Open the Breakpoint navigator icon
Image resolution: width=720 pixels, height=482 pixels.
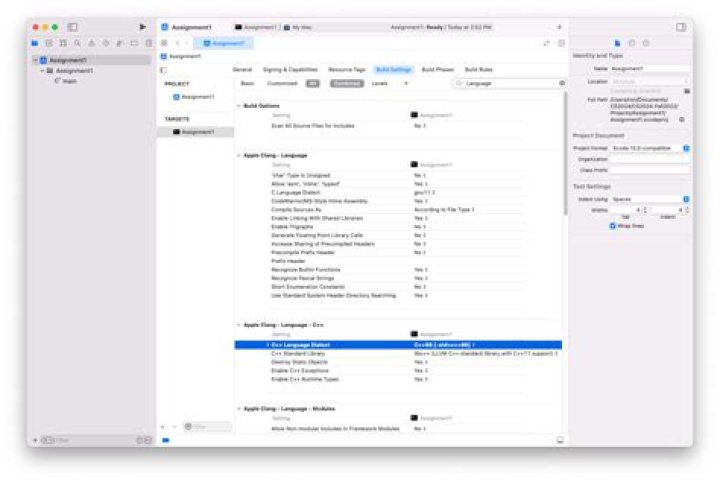click(x=134, y=43)
